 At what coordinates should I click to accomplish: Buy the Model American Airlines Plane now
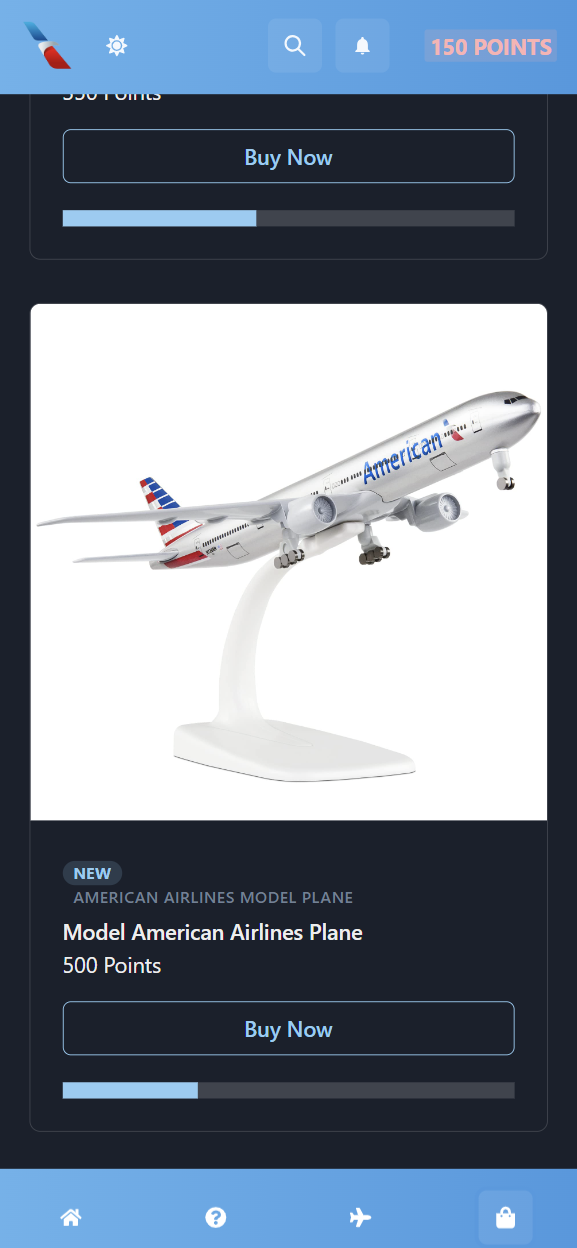(289, 1029)
